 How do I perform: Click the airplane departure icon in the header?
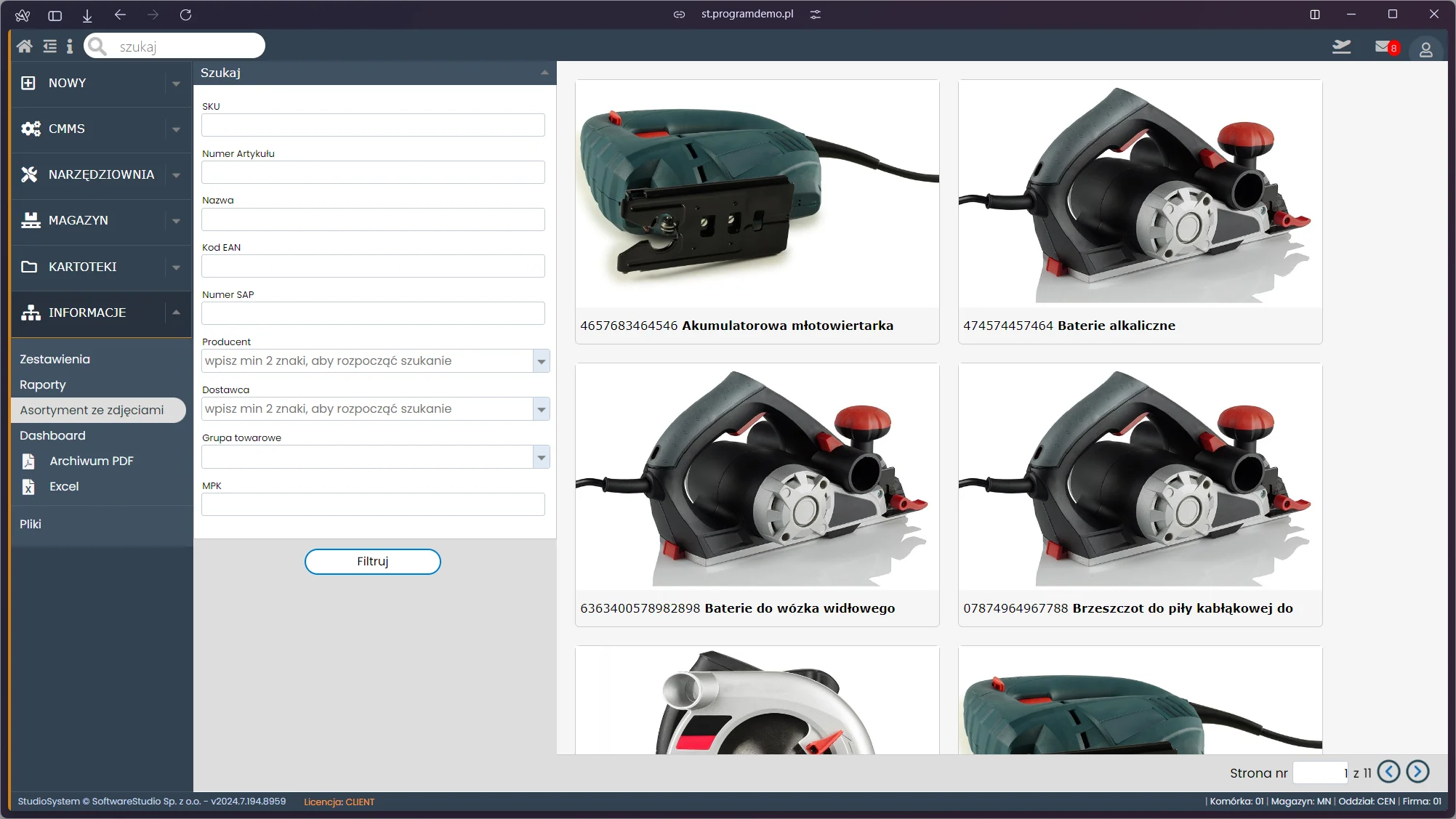tap(1341, 47)
